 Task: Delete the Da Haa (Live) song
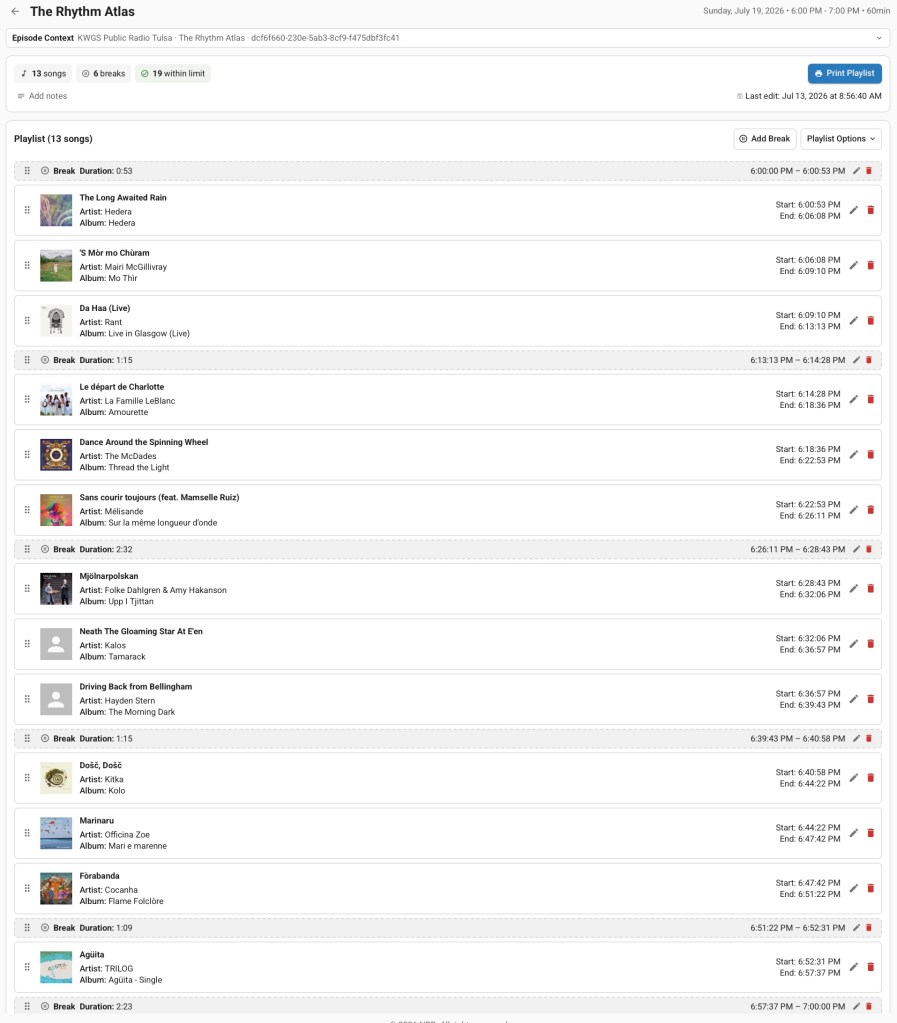pyautogui.click(x=870, y=320)
